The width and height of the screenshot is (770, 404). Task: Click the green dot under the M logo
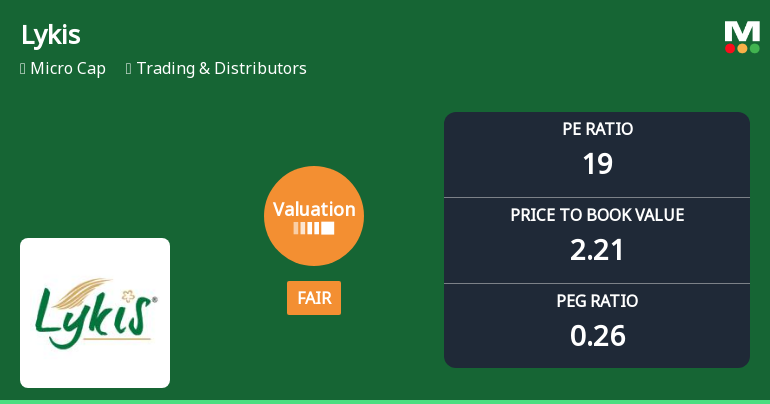[754, 48]
